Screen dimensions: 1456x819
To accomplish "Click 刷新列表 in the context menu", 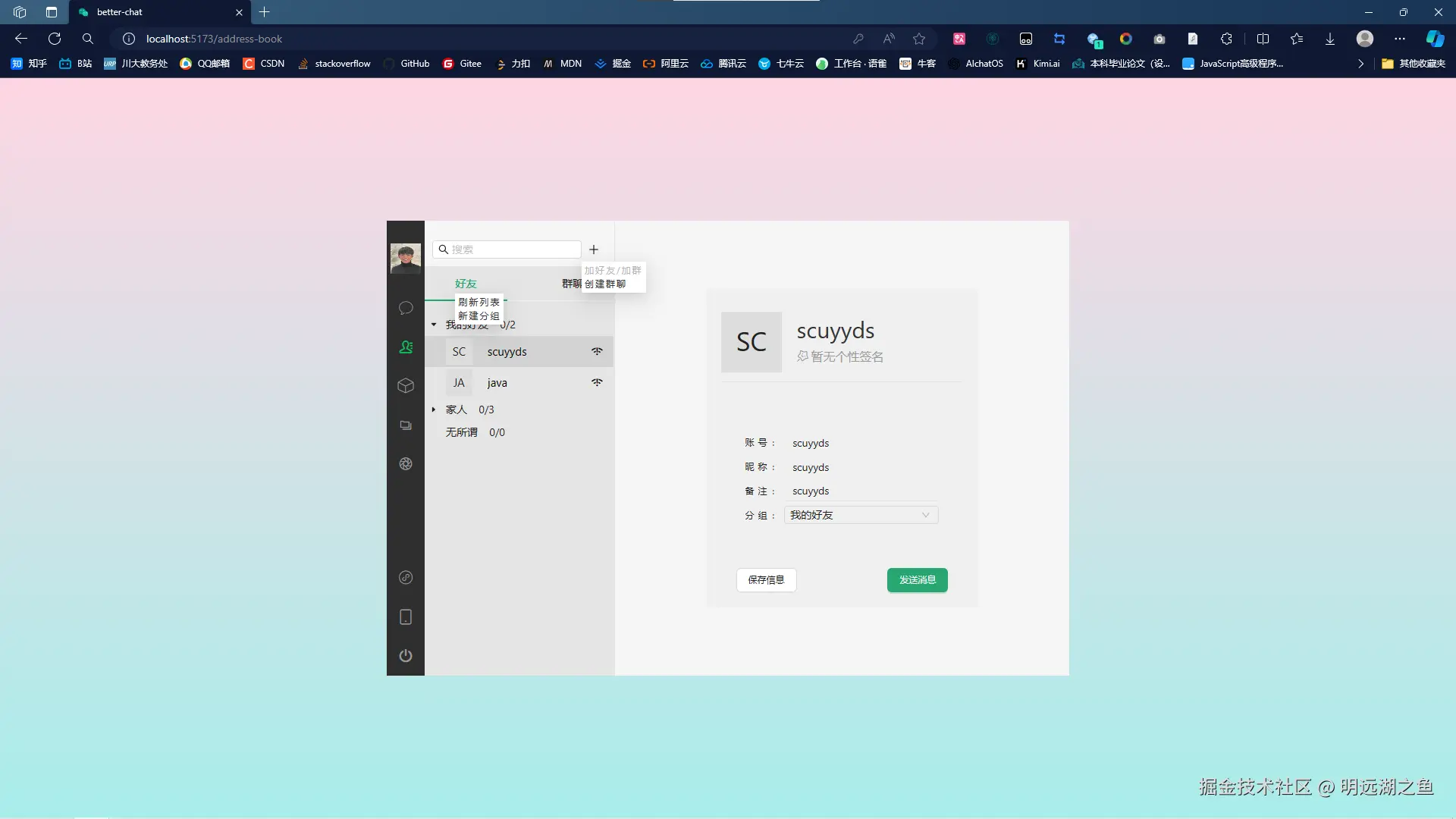I will (479, 301).
